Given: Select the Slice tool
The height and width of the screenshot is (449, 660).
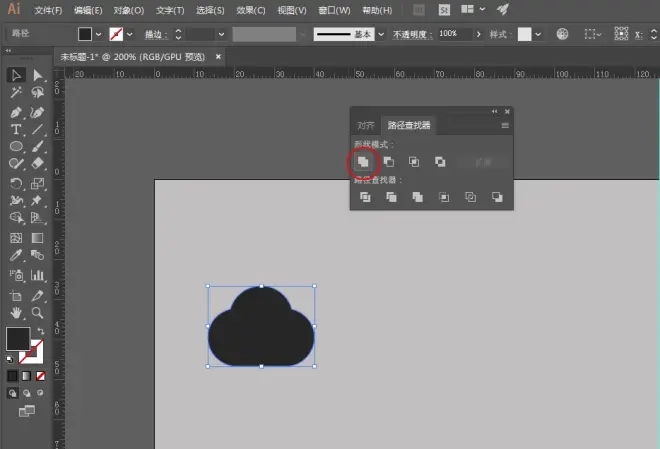Looking at the screenshot, I should tap(37, 296).
